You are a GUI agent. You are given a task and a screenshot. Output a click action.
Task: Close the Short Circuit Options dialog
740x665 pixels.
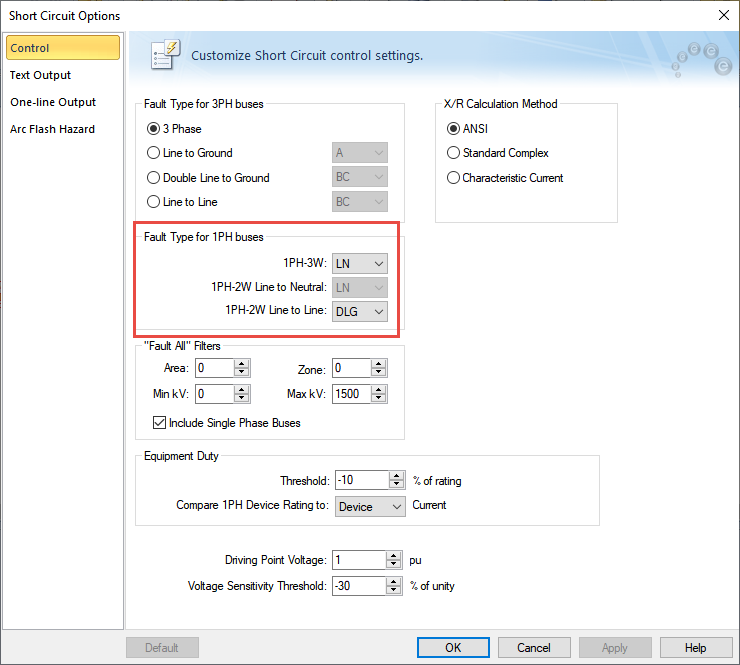(723, 15)
